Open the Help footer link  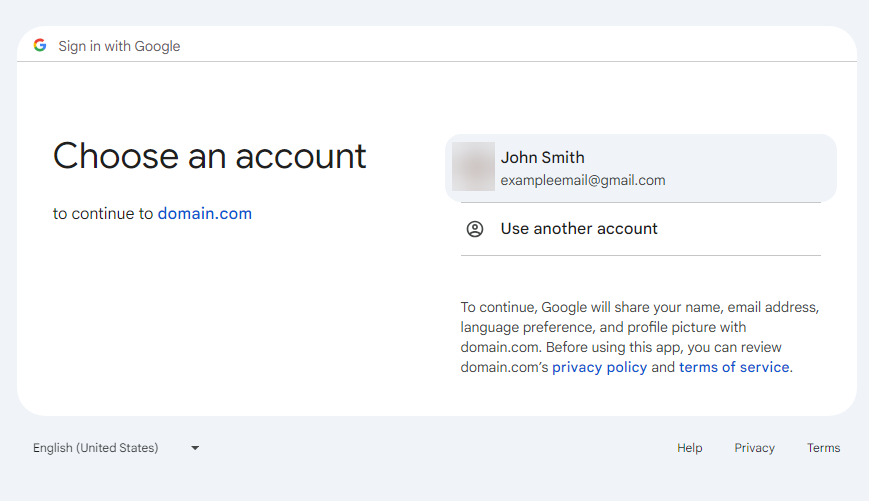[689, 448]
